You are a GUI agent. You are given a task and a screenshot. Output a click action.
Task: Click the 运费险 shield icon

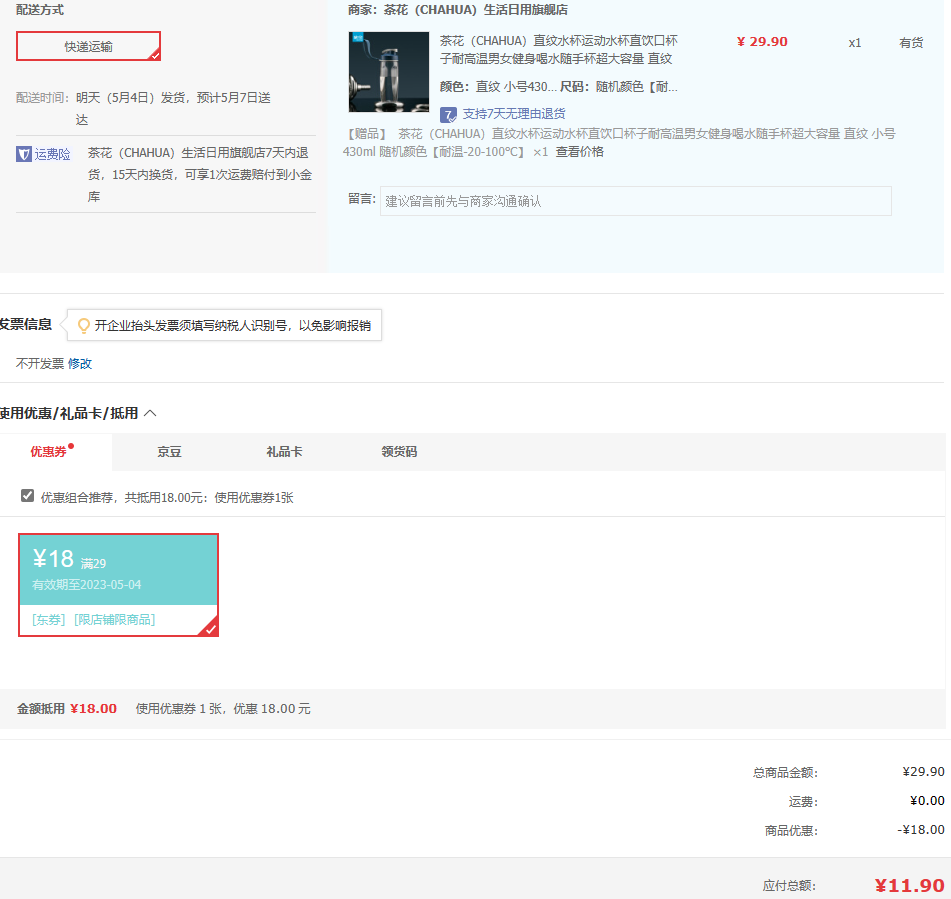24,154
